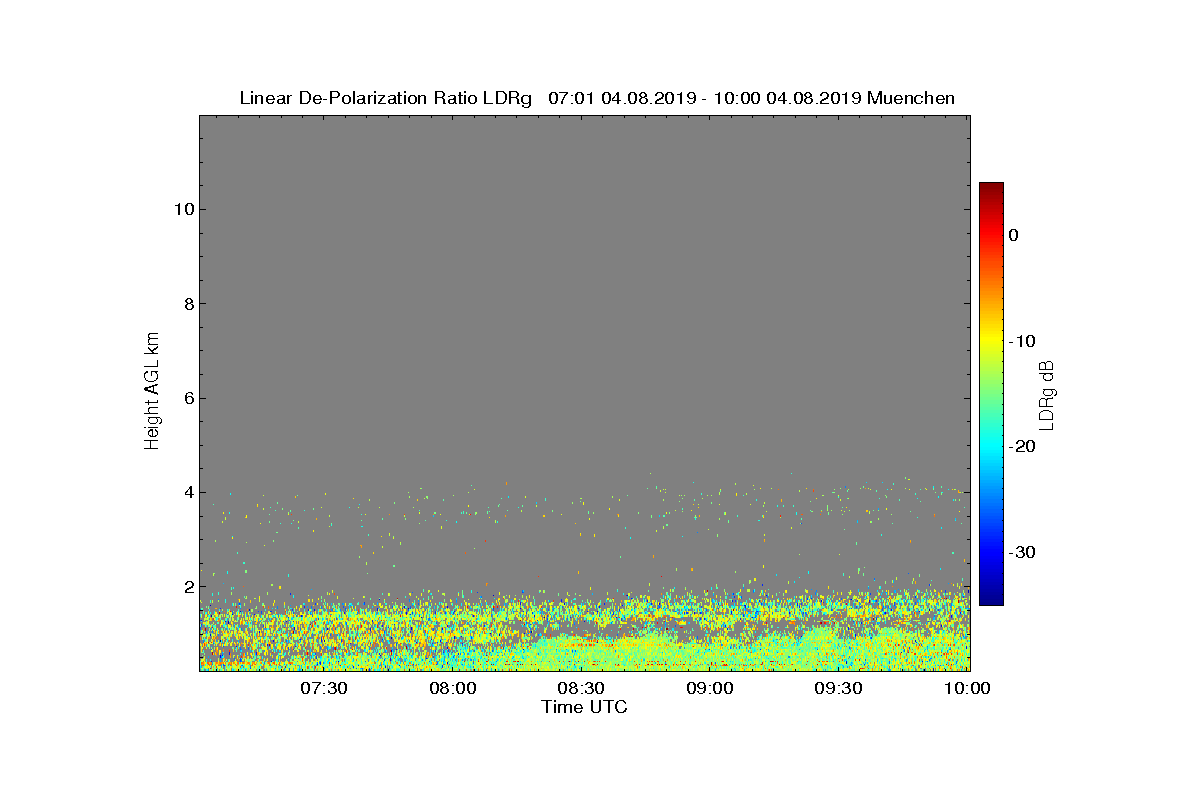The width and height of the screenshot is (1200, 800).
Task: Click the 6 km height tick label
Action: click(185, 398)
